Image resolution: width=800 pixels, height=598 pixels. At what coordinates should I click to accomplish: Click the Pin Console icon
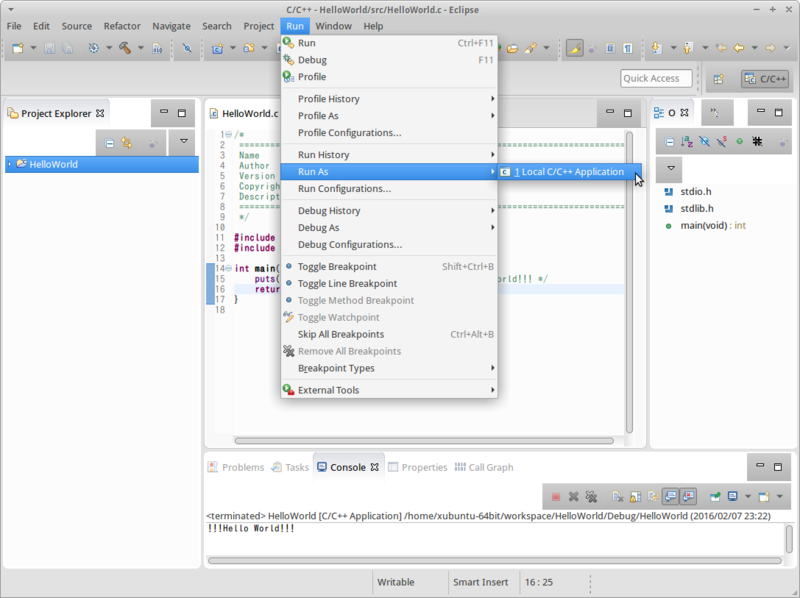coord(715,496)
